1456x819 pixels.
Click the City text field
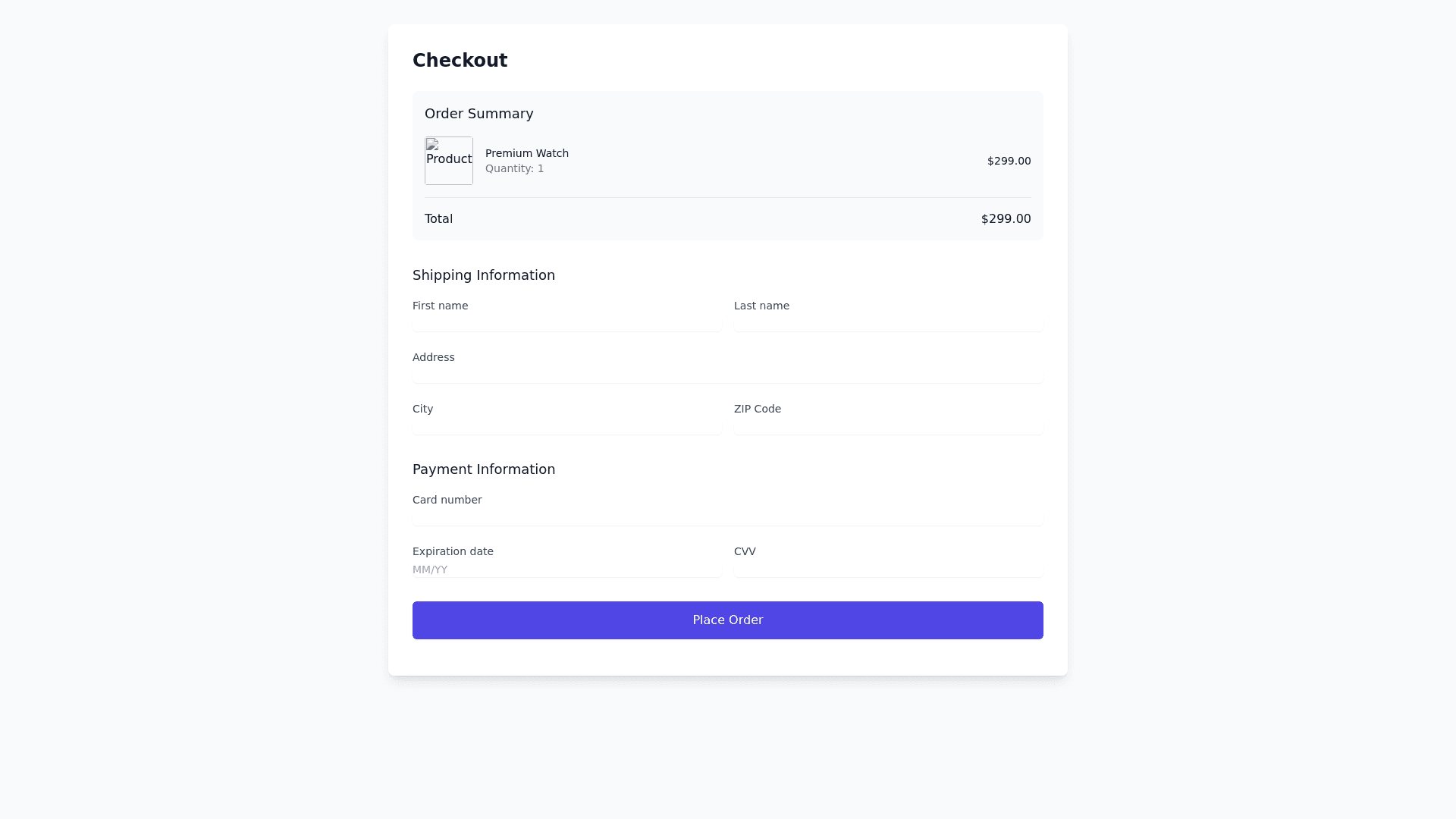click(x=566, y=426)
